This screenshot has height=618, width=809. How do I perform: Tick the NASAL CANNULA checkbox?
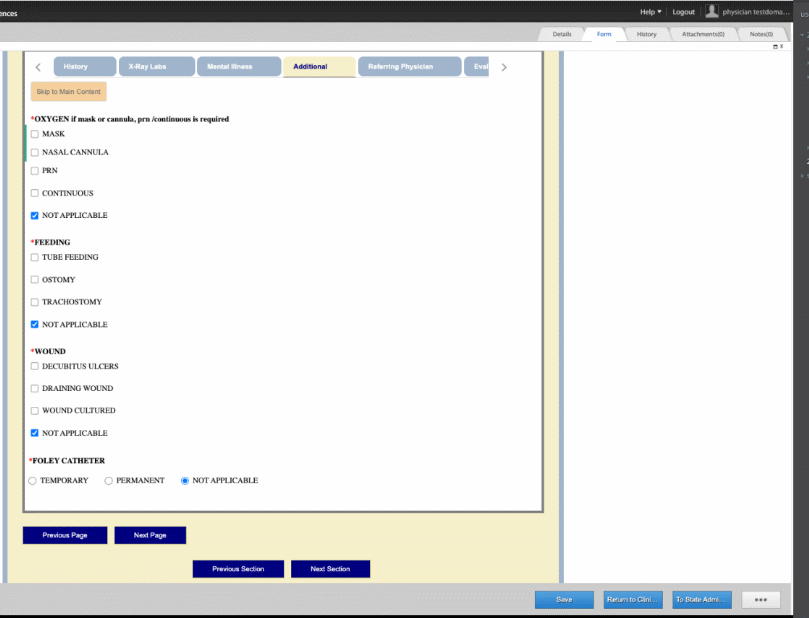(35, 153)
